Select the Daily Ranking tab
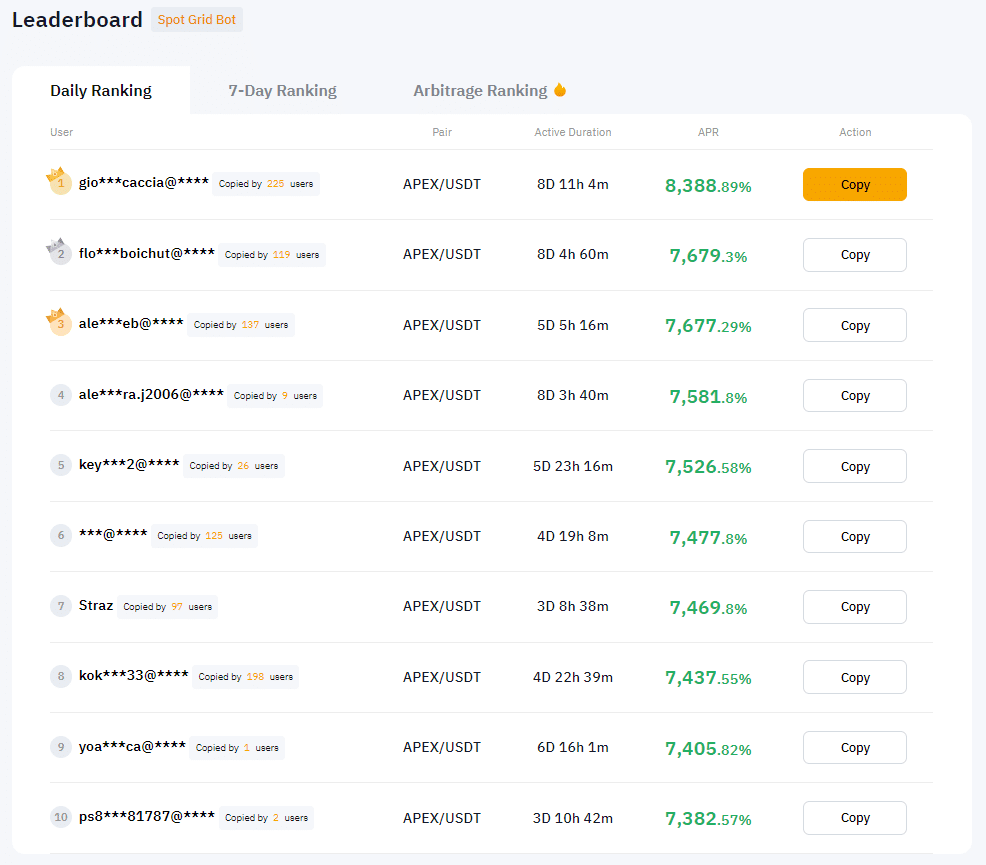 101,91
